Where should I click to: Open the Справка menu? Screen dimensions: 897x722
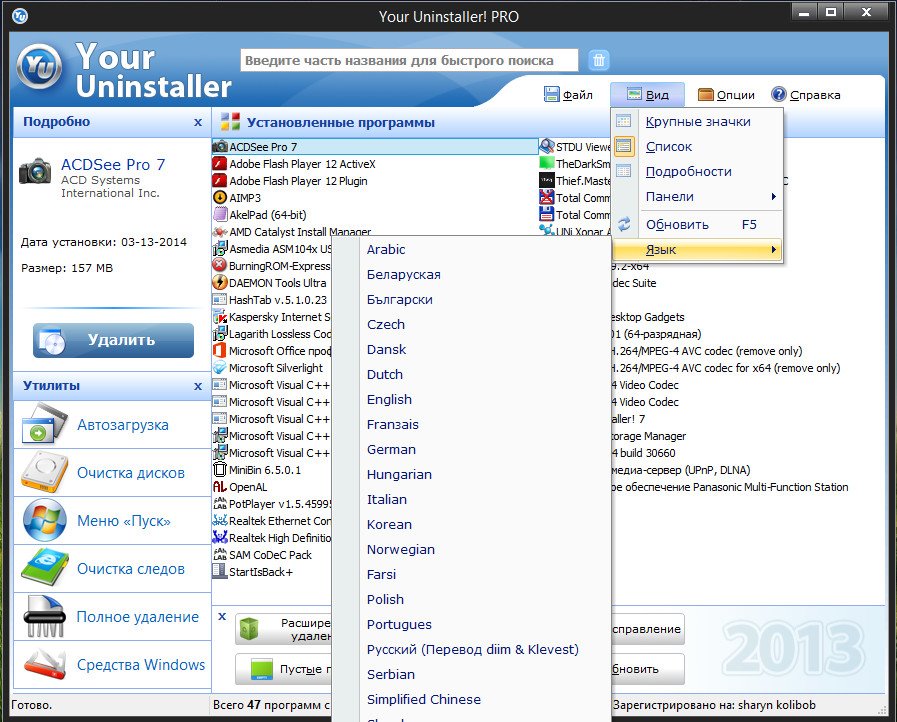click(x=806, y=94)
